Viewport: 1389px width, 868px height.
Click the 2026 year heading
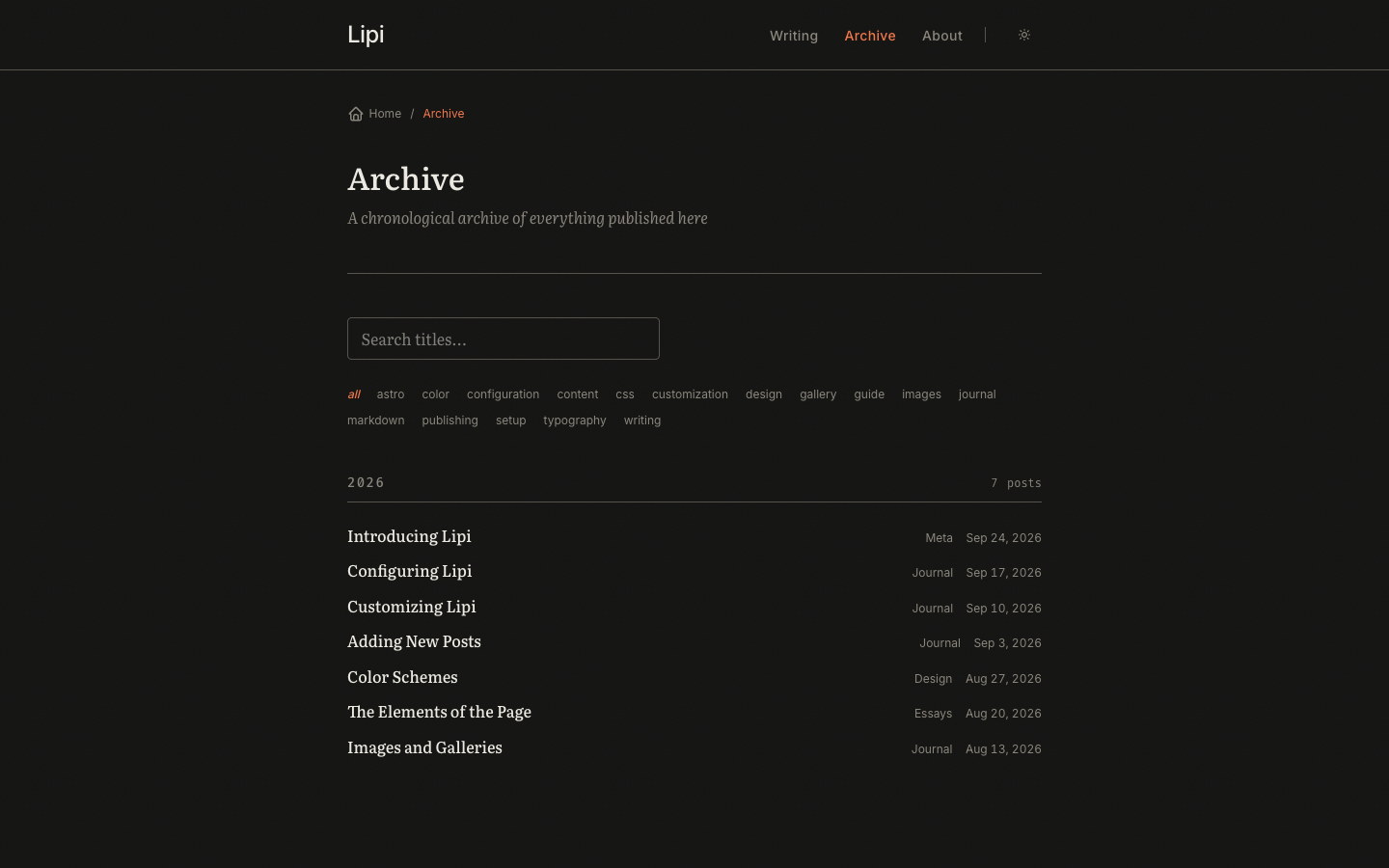[366, 482]
